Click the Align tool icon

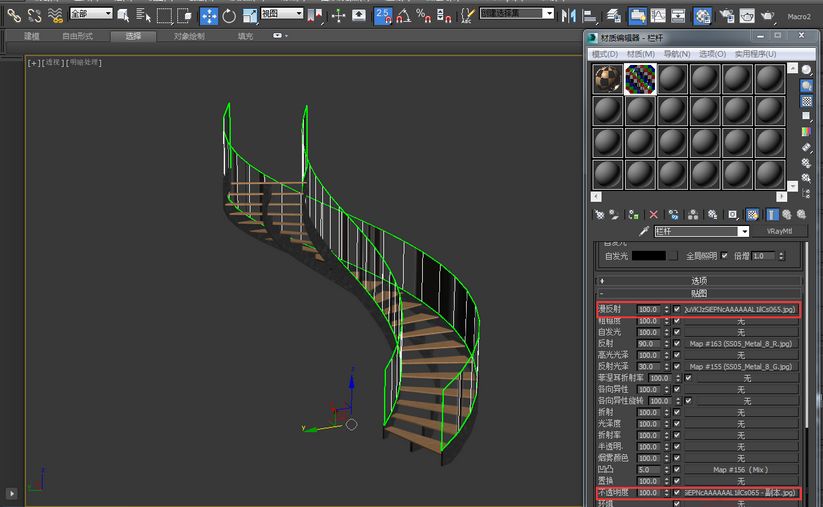point(589,16)
